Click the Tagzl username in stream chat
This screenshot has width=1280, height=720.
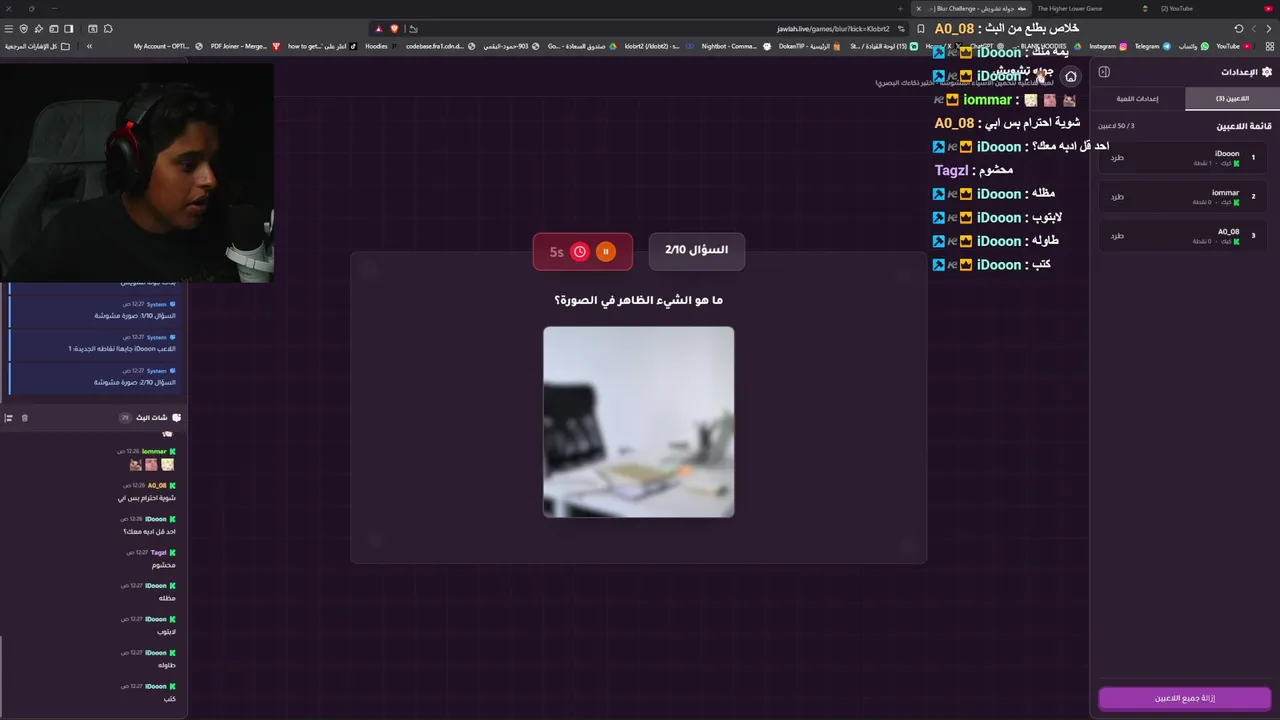(x=158, y=552)
